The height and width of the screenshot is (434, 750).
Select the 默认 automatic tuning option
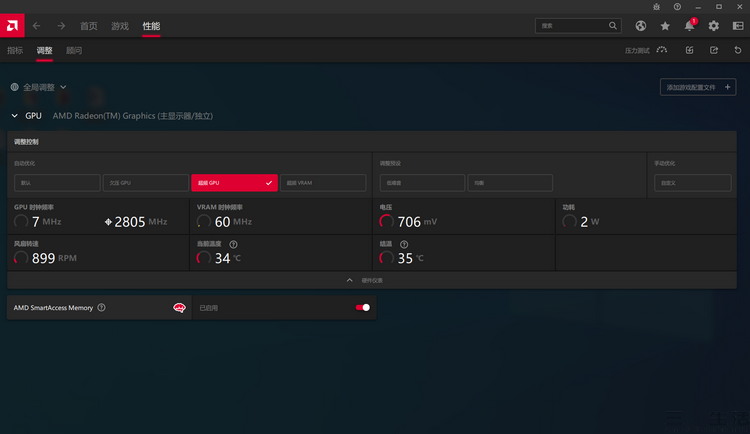point(57,183)
